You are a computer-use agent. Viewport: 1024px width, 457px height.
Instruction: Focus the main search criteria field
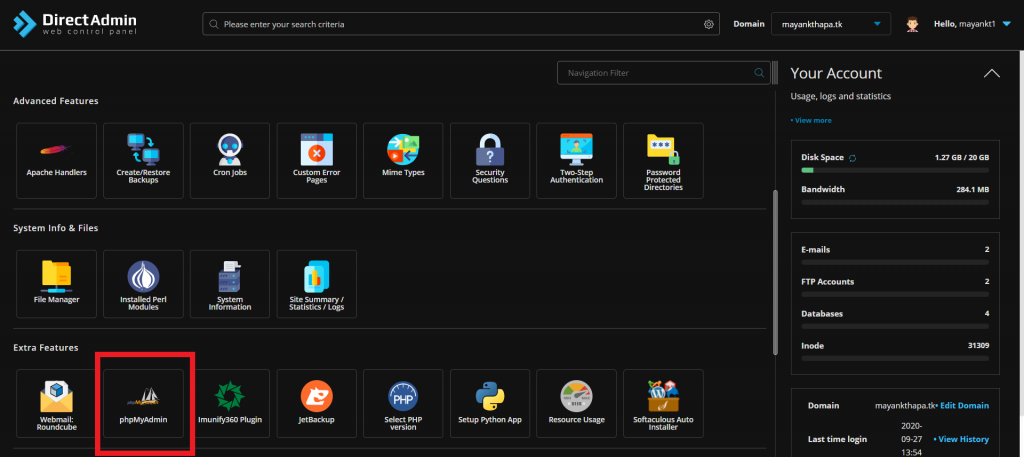[x=461, y=24]
